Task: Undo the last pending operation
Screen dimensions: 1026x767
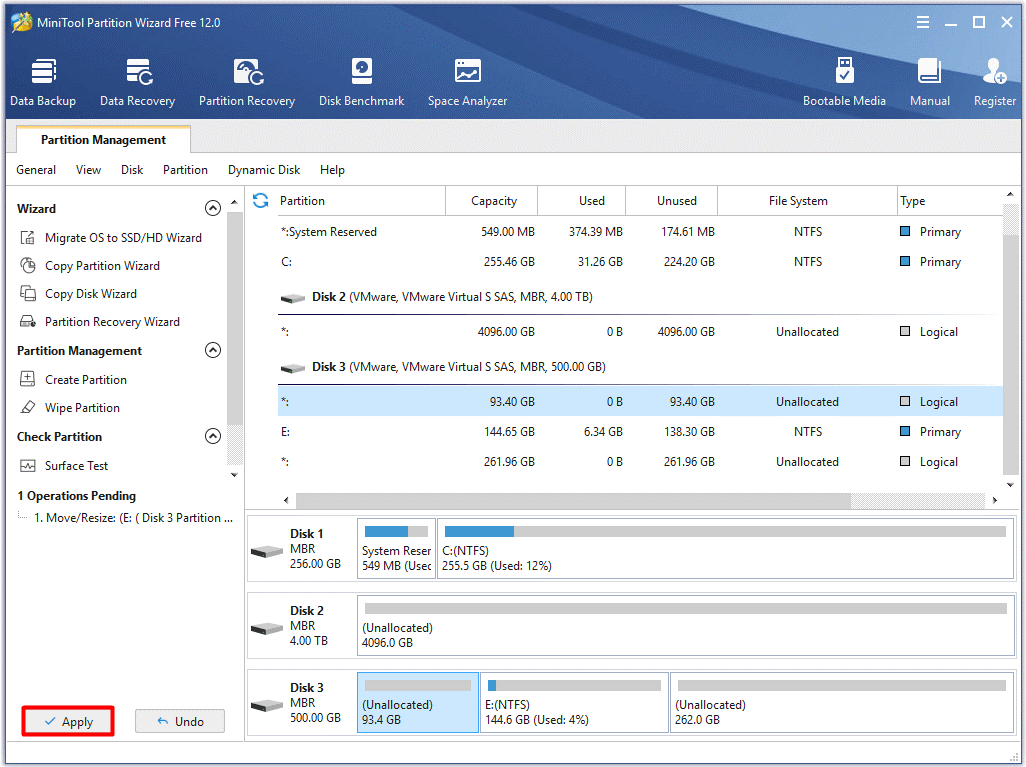Action: click(x=180, y=721)
